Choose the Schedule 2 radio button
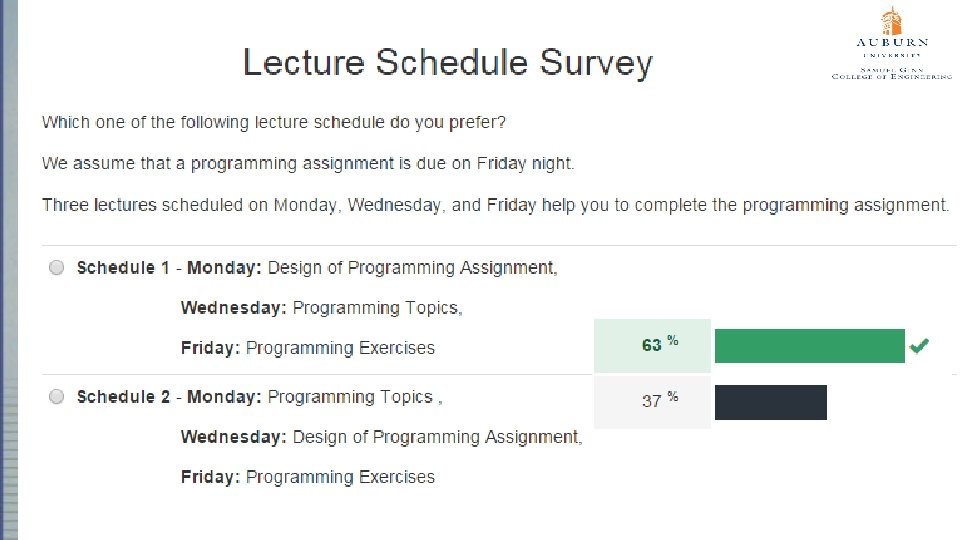 (x=56, y=396)
